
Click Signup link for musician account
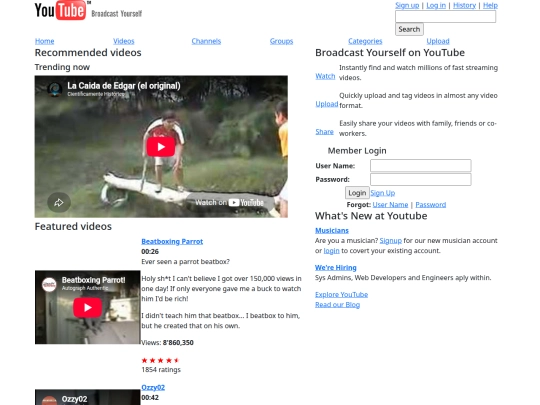(x=391, y=240)
